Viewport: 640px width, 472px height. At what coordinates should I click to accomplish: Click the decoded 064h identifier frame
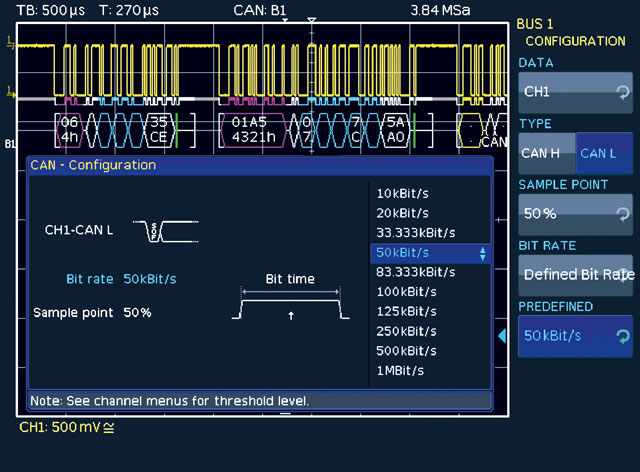(x=69, y=129)
